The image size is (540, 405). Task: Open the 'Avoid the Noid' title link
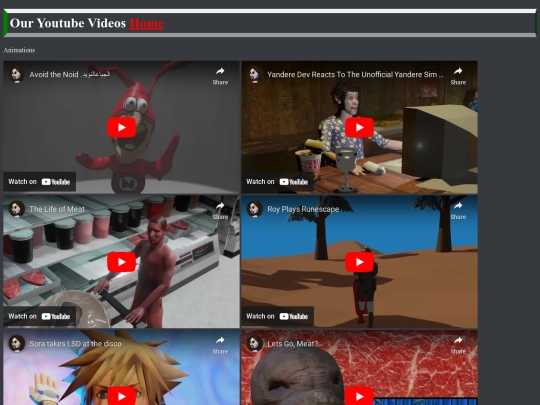[70, 74]
